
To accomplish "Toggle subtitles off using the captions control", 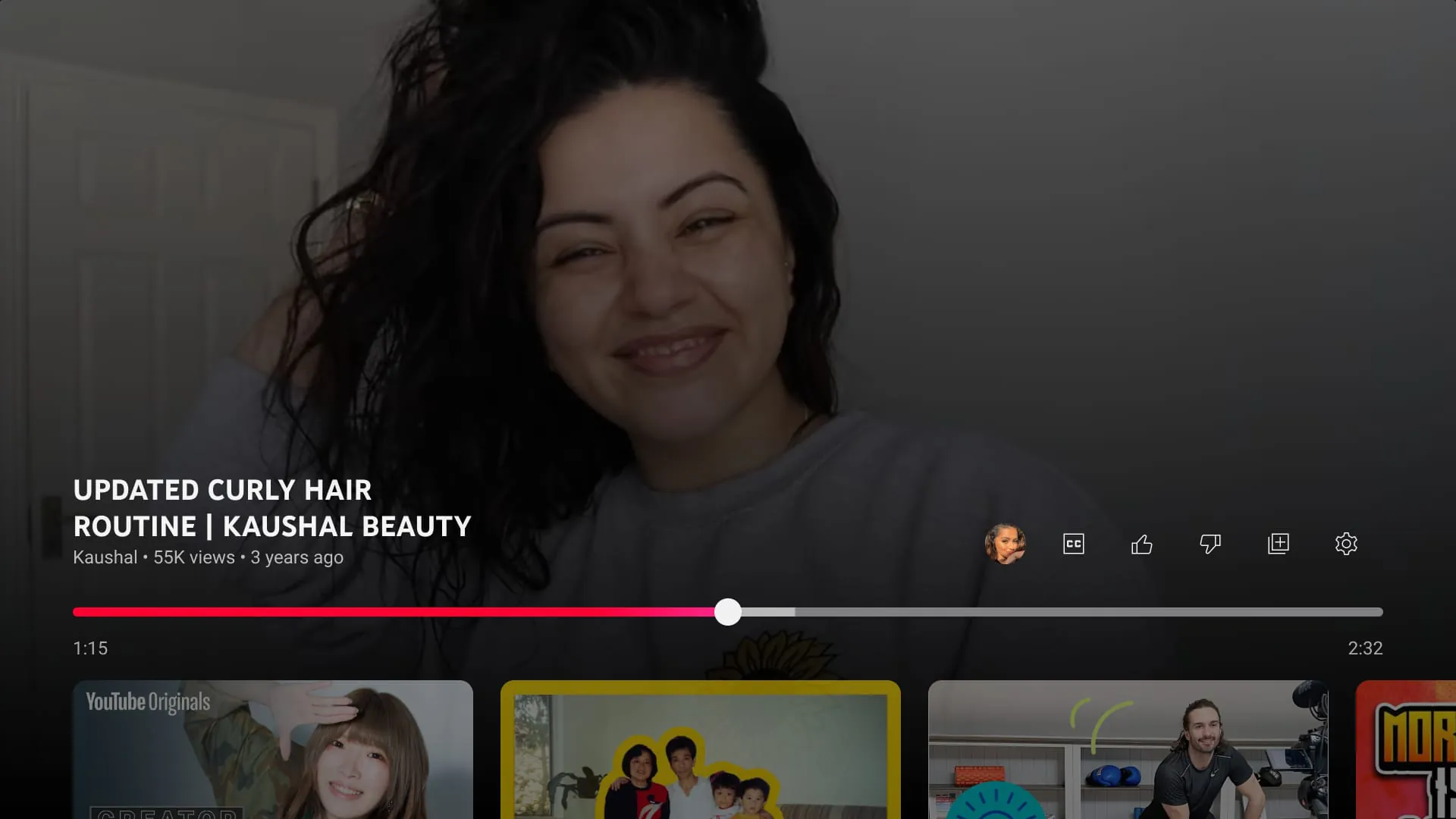I will point(1073,544).
